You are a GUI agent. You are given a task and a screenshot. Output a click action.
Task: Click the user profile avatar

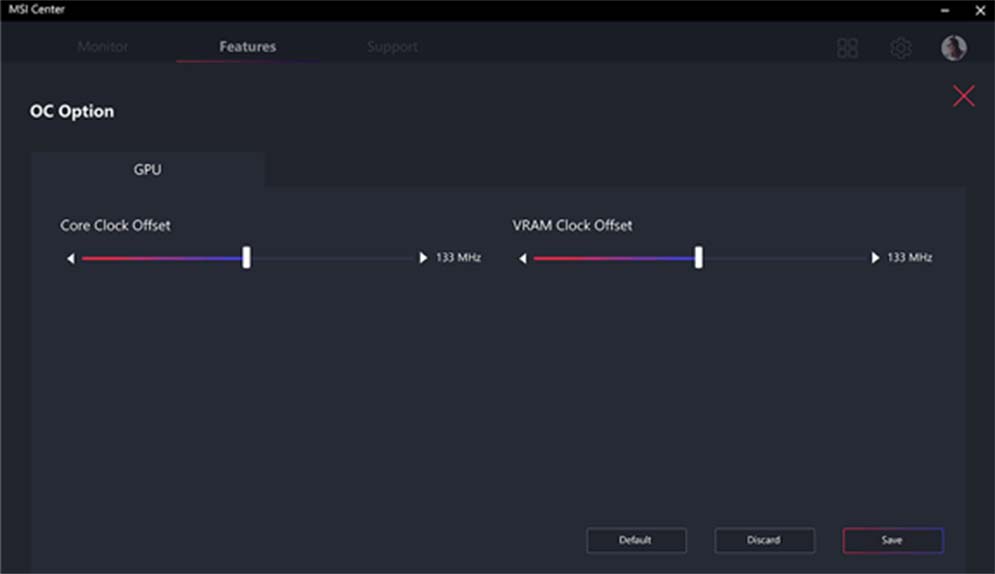[x=954, y=48]
